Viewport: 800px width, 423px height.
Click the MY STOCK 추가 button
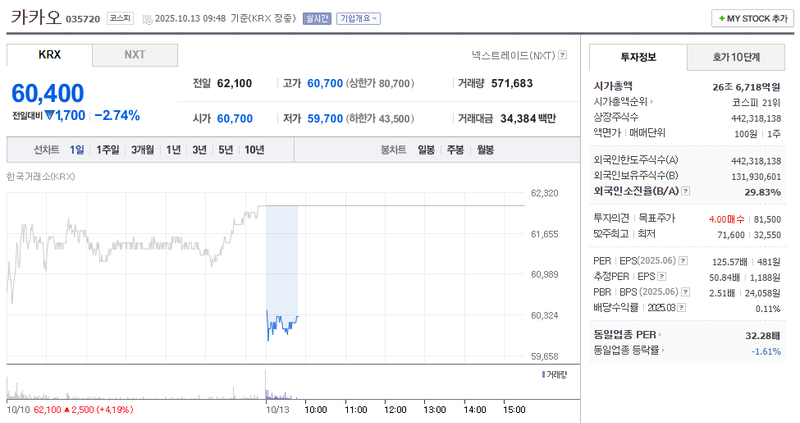click(750, 18)
